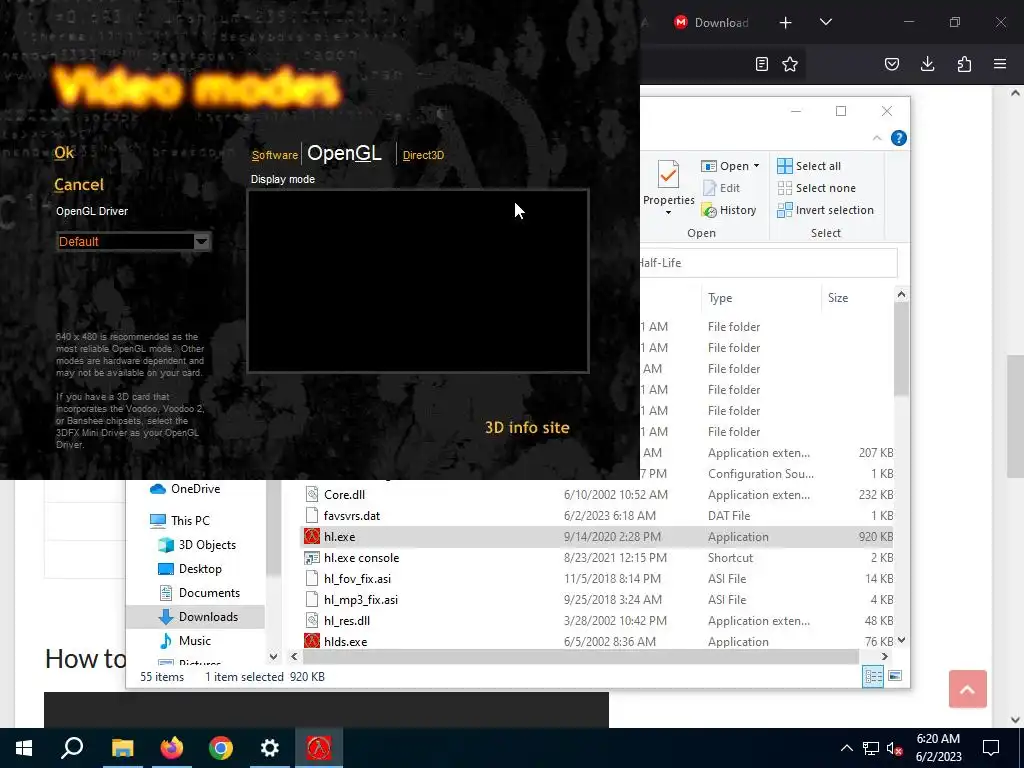Viewport: 1024px width, 768px height.
Task: Select the OpenGL renderer tab
Action: coord(344,153)
